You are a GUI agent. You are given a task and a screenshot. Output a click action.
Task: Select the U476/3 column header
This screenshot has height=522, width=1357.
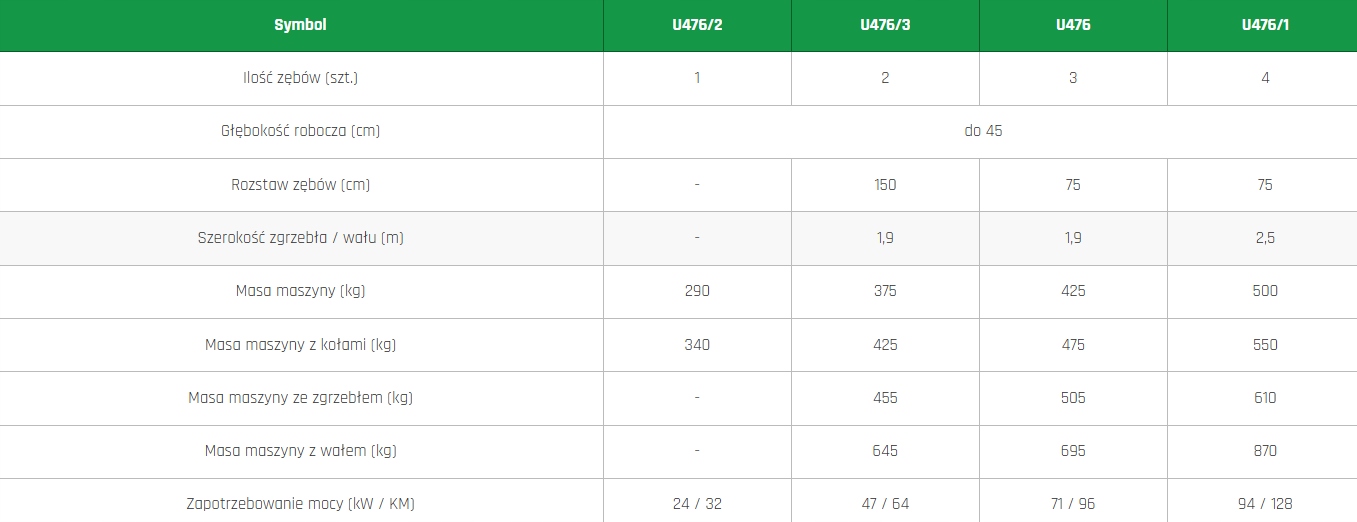885,25
